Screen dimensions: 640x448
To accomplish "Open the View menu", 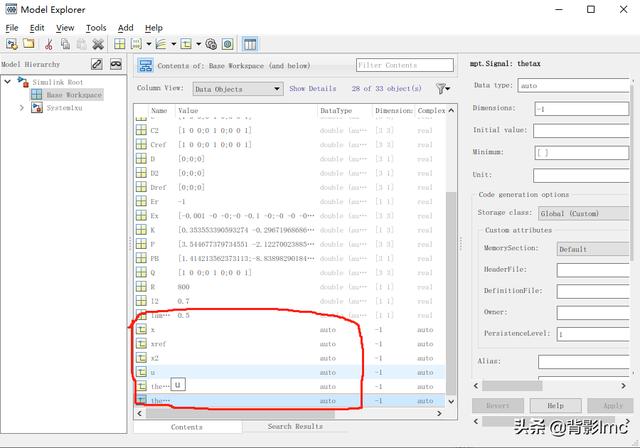I will point(65,28).
